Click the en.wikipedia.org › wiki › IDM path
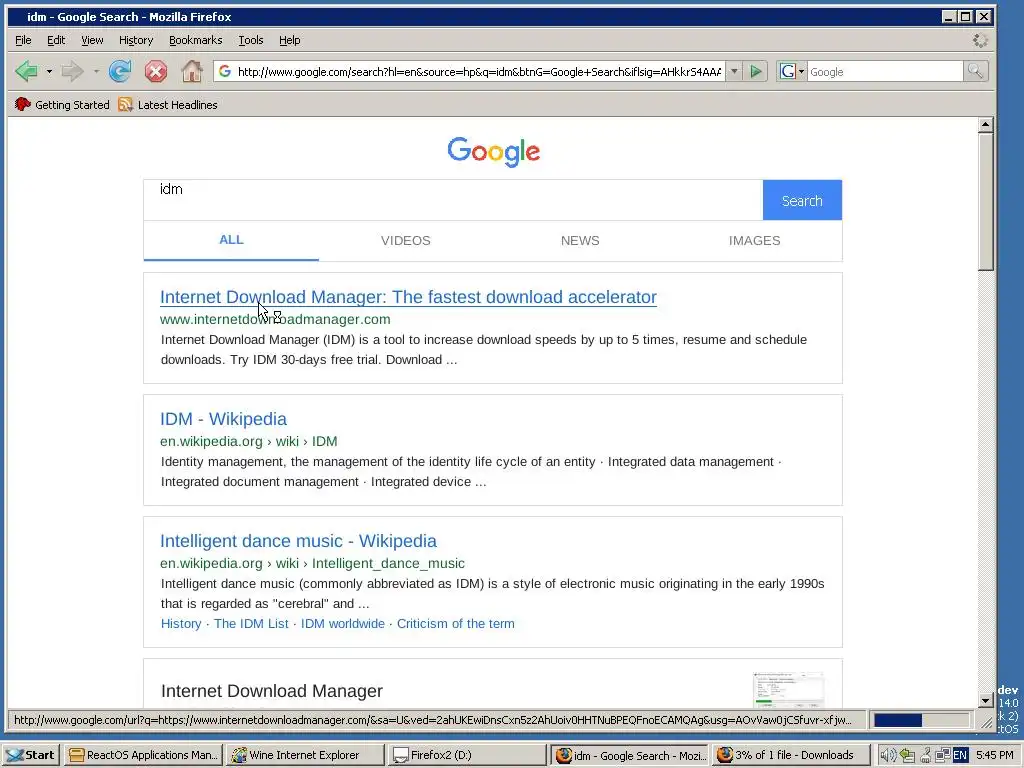 (249, 441)
